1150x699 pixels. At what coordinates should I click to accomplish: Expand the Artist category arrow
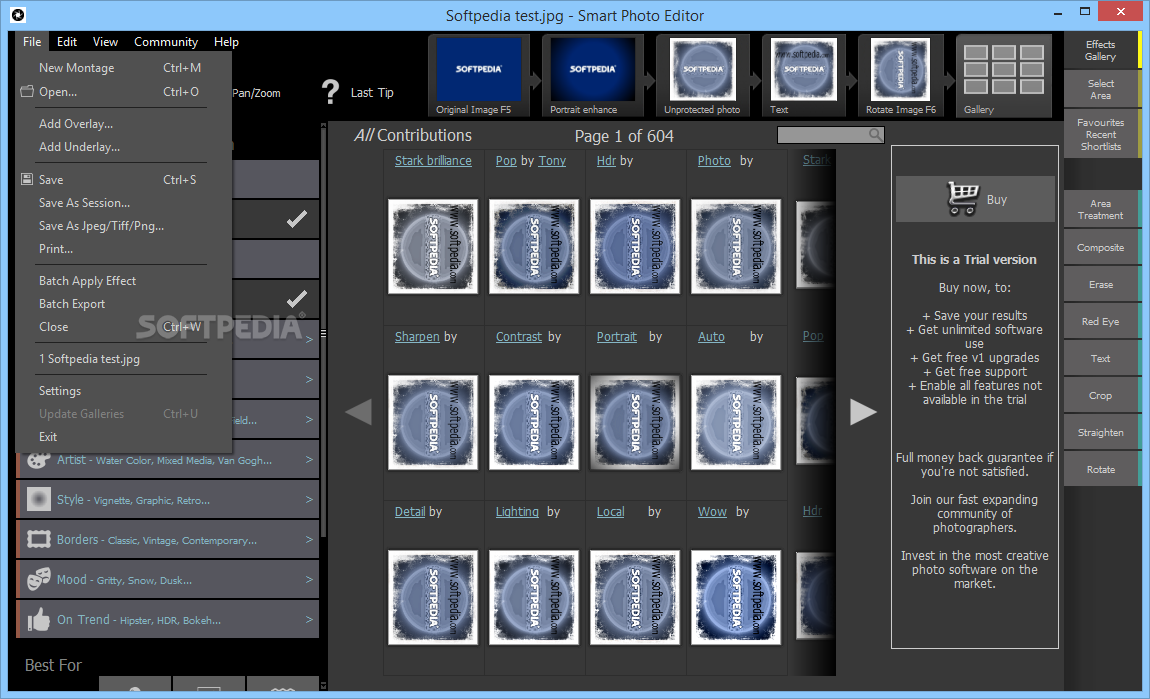(309, 460)
